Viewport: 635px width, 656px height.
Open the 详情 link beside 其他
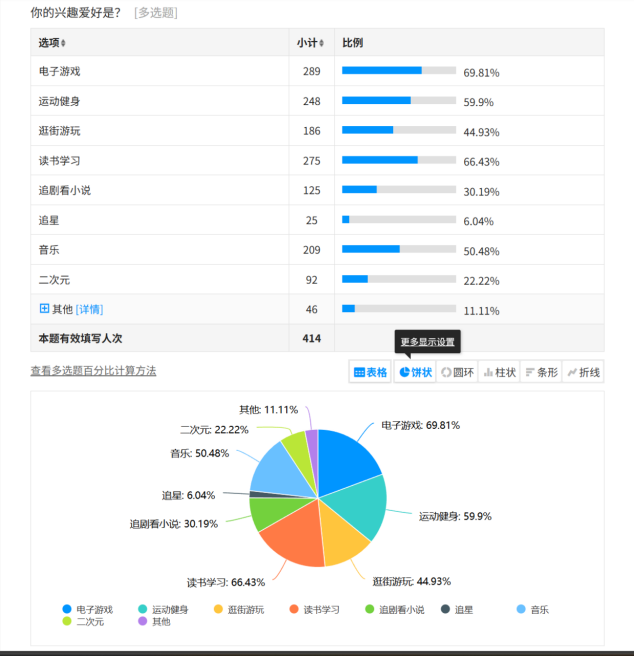click(89, 310)
